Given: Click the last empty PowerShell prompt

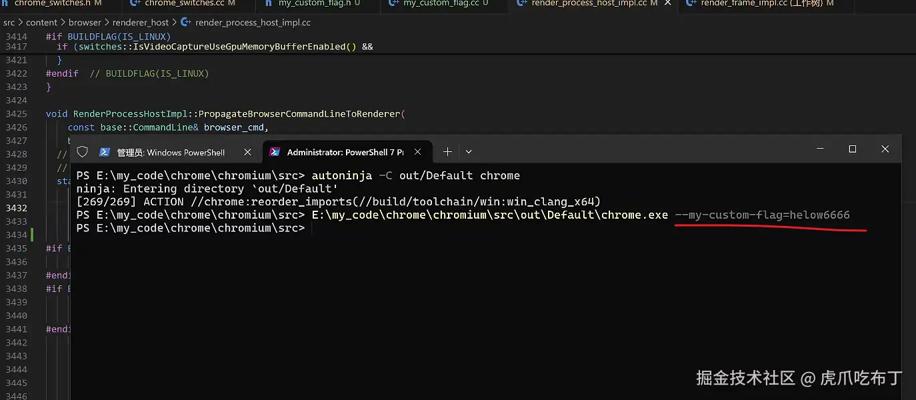Looking at the screenshot, I should [190, 228].
